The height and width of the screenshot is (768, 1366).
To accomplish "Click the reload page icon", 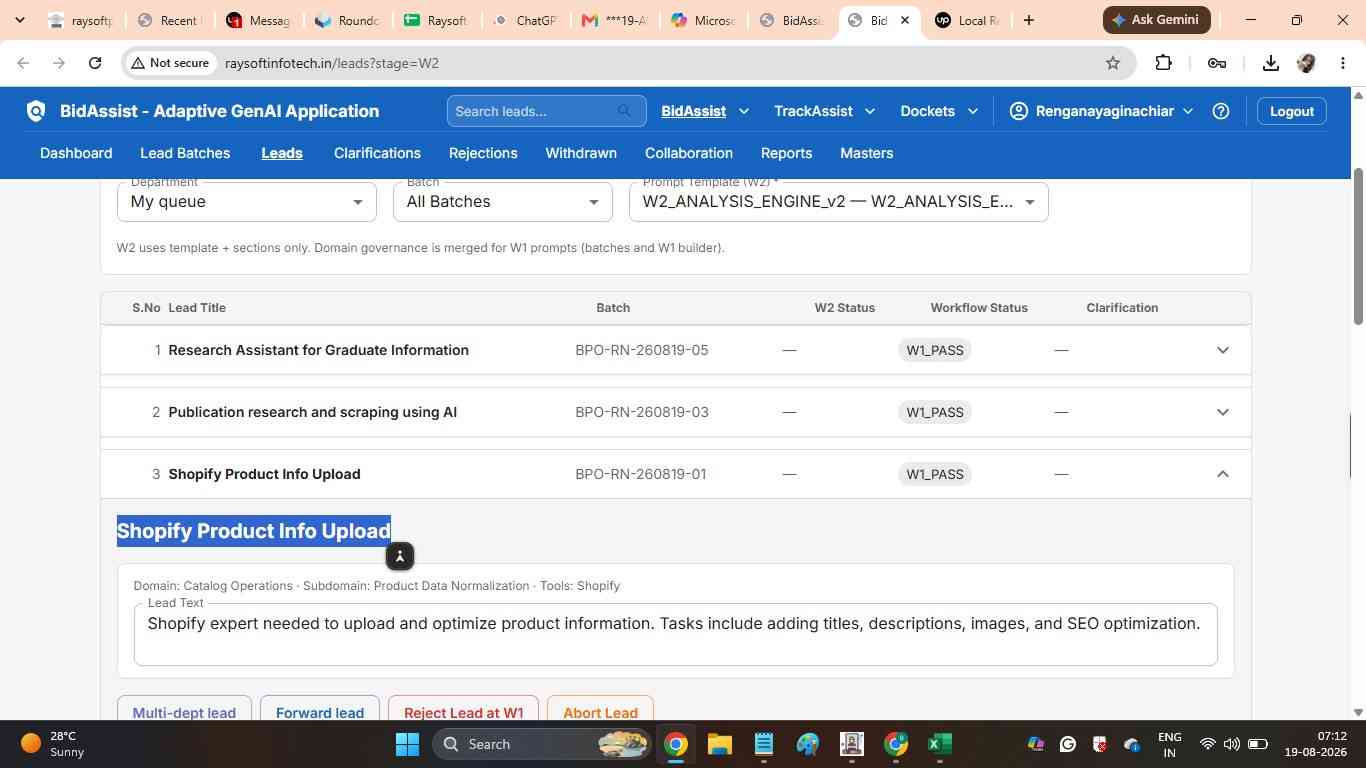I will click(95, 63).
